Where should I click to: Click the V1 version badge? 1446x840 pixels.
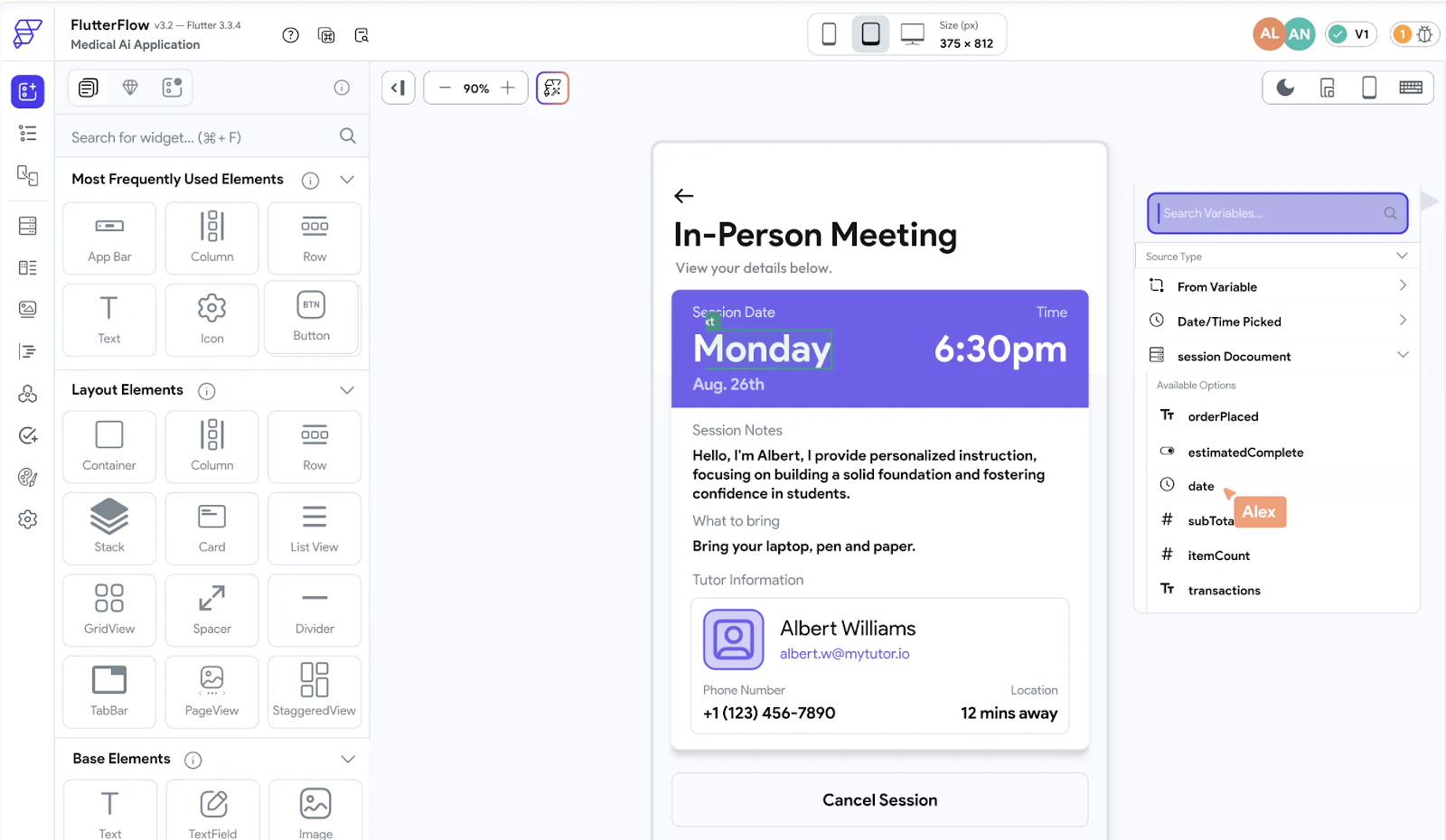tap(1351, 34)
